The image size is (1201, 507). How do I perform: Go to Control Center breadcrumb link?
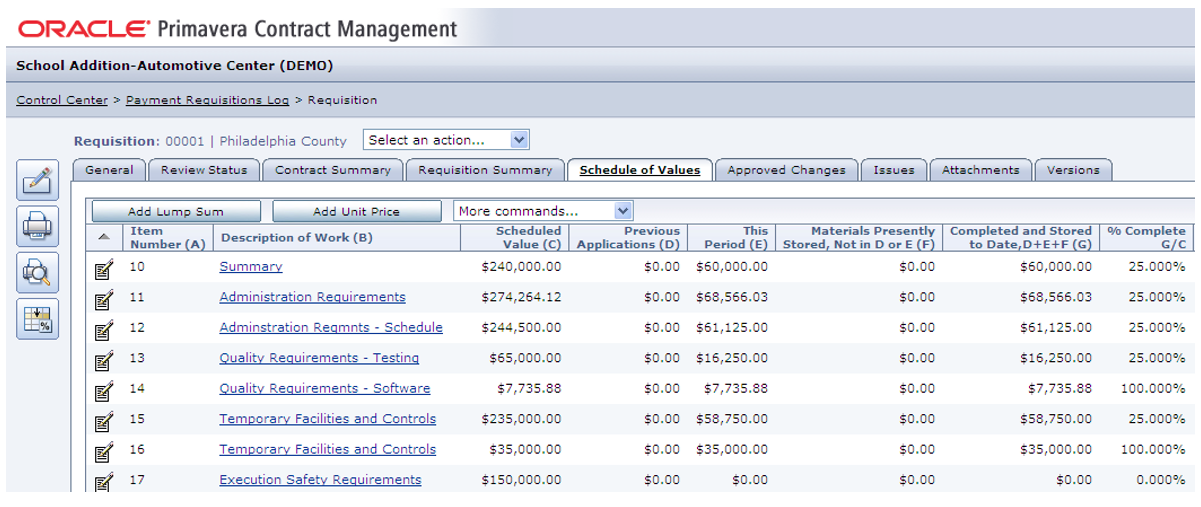(x=62, y=100)
